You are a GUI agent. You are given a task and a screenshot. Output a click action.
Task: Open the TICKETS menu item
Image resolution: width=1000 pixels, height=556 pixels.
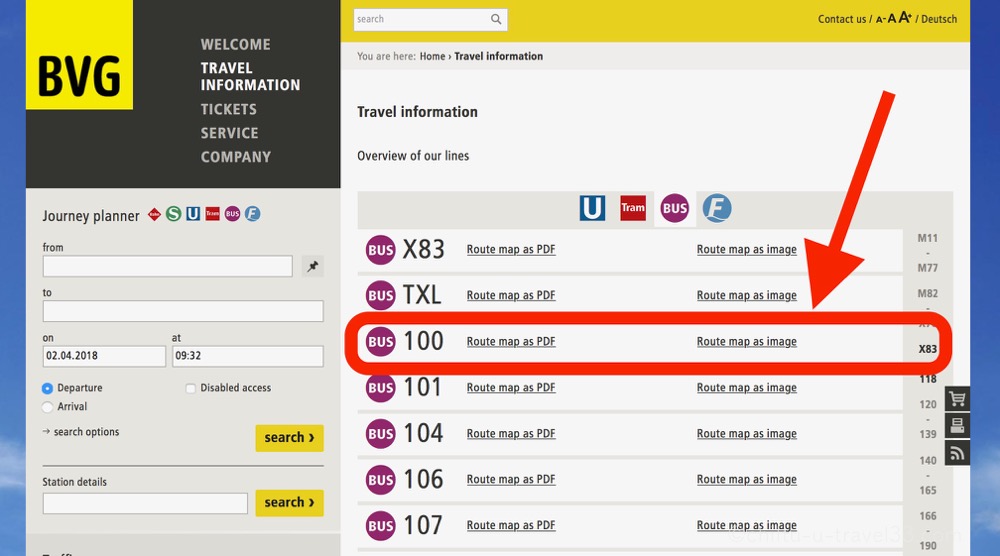coord(228,110)
